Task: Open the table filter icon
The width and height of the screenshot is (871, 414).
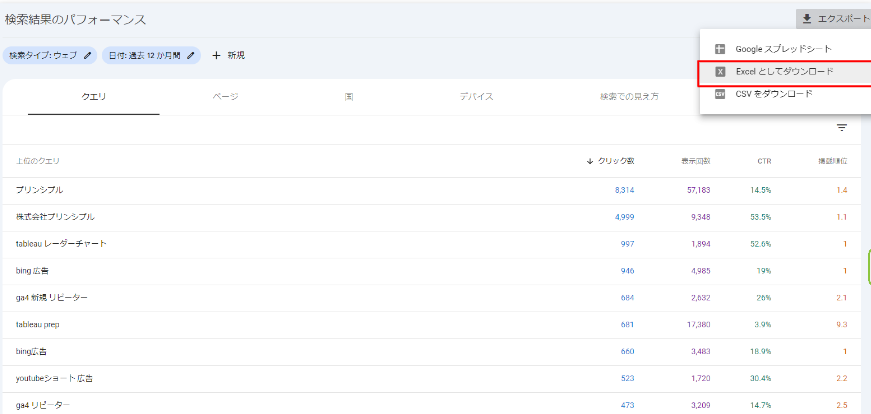Action: coord(841,128)
